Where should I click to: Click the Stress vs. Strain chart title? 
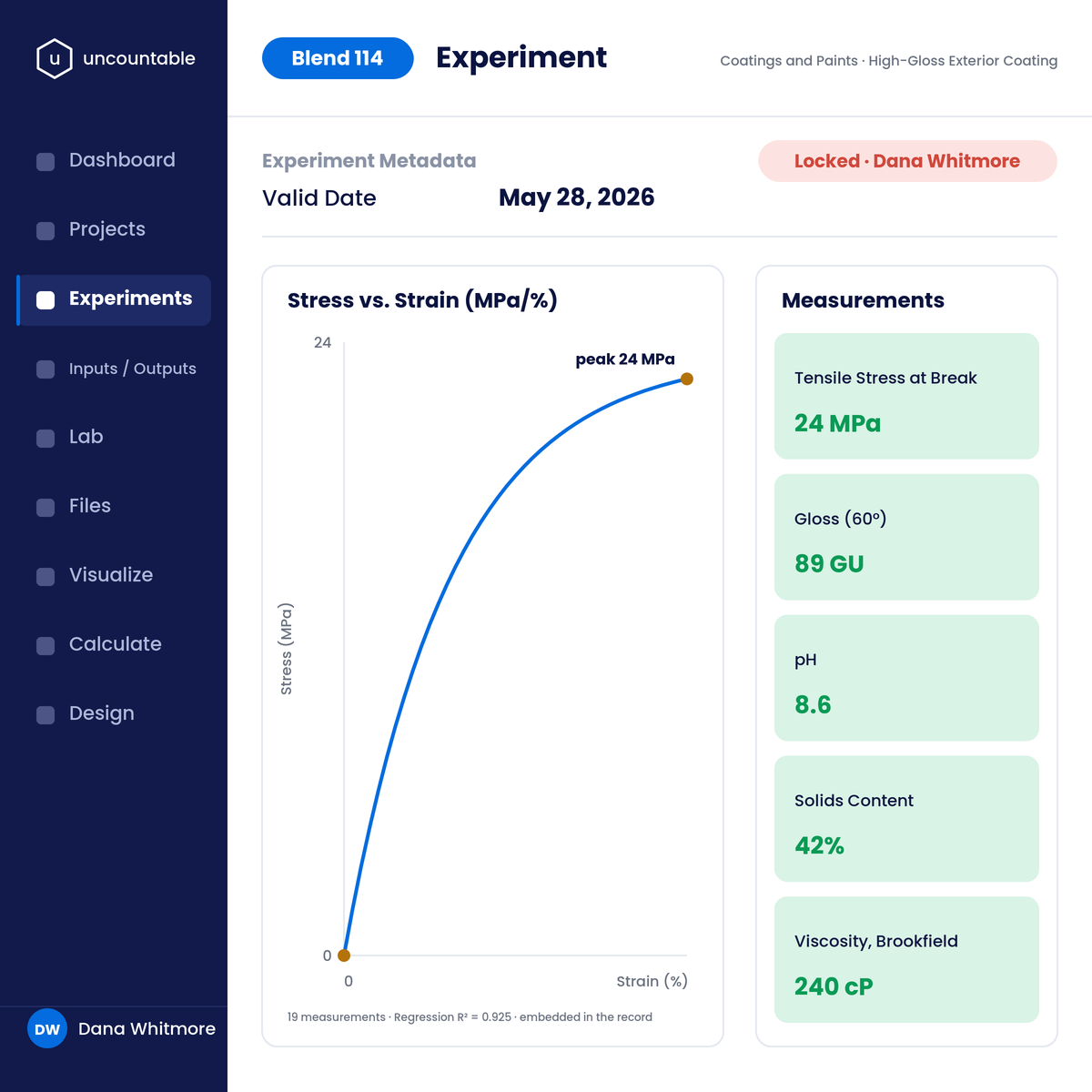(x=422, y=300)
